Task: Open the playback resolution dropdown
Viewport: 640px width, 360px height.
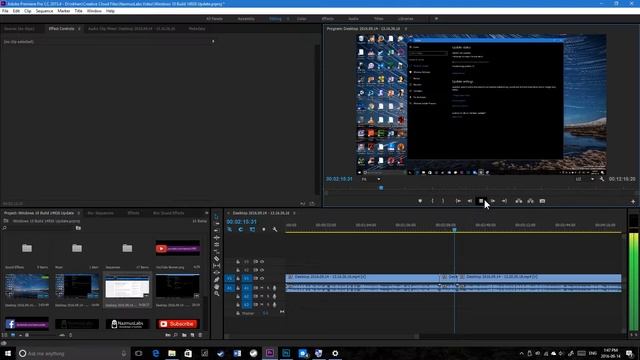Action: click(x=585, y=179)
